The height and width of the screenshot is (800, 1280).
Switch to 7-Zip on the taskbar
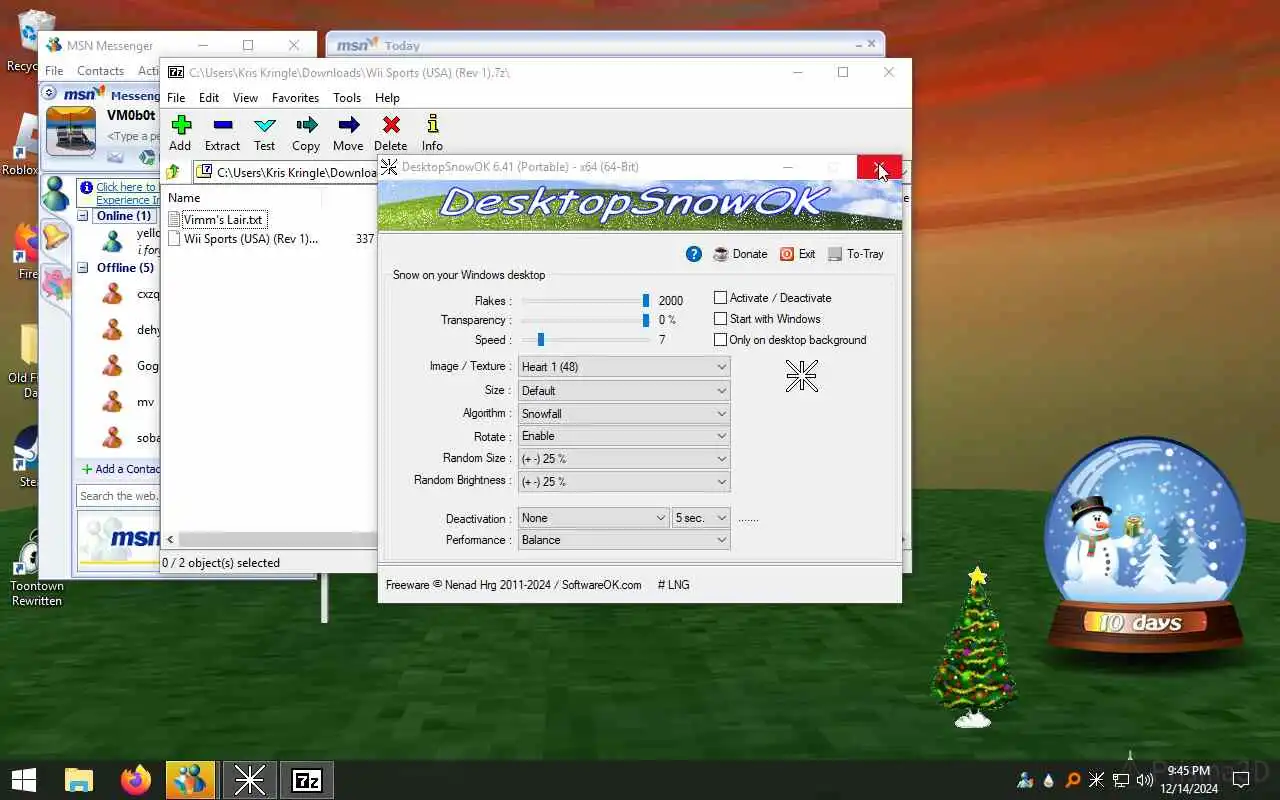coord(307,780)
